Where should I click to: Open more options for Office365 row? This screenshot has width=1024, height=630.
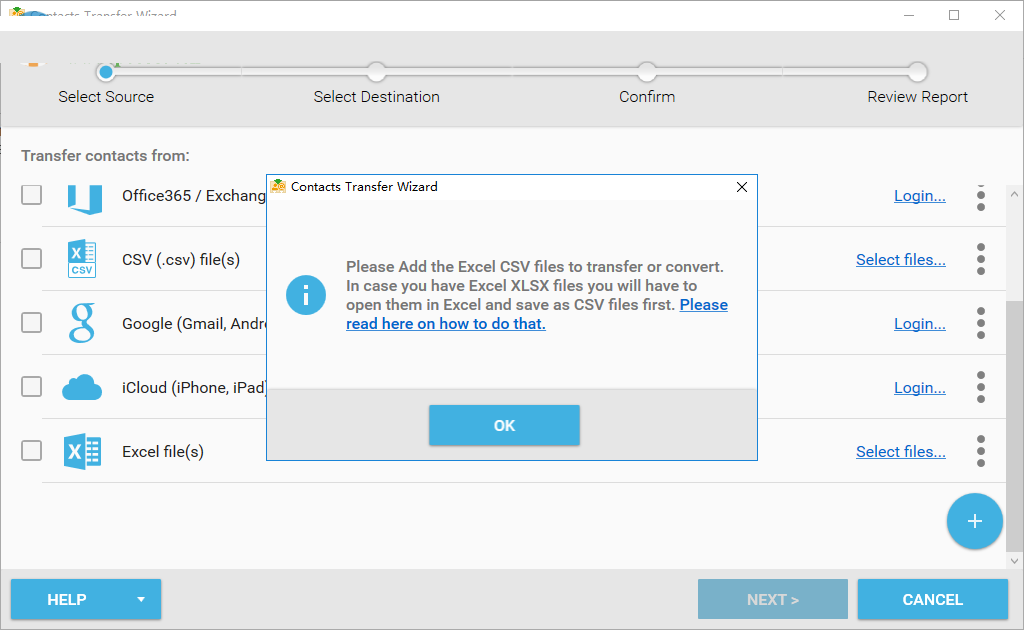click(x=981, y=196)
